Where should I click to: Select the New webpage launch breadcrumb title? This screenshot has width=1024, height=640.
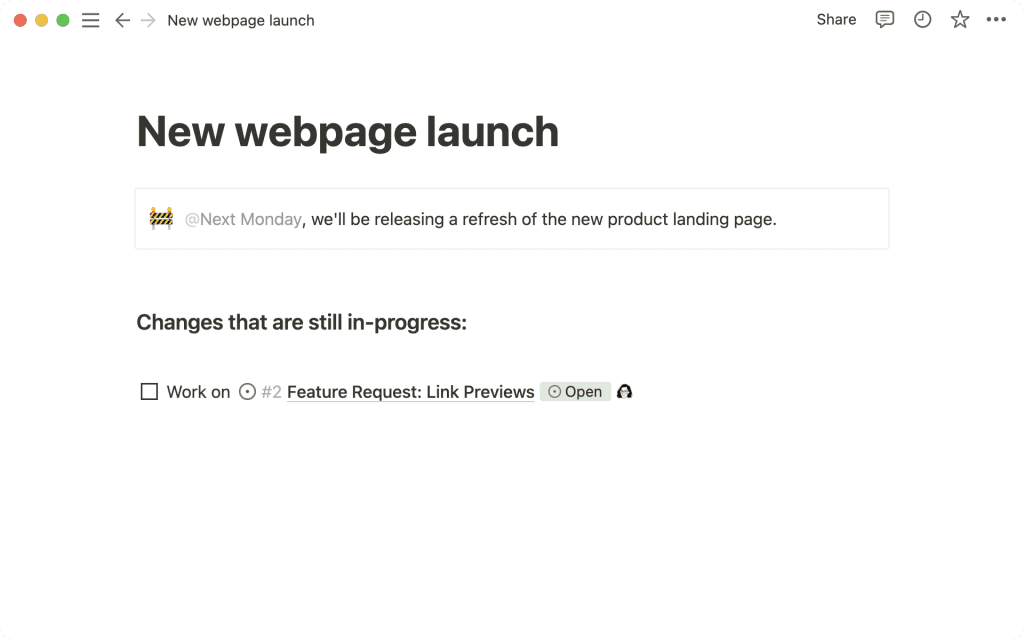click(241, 20)
